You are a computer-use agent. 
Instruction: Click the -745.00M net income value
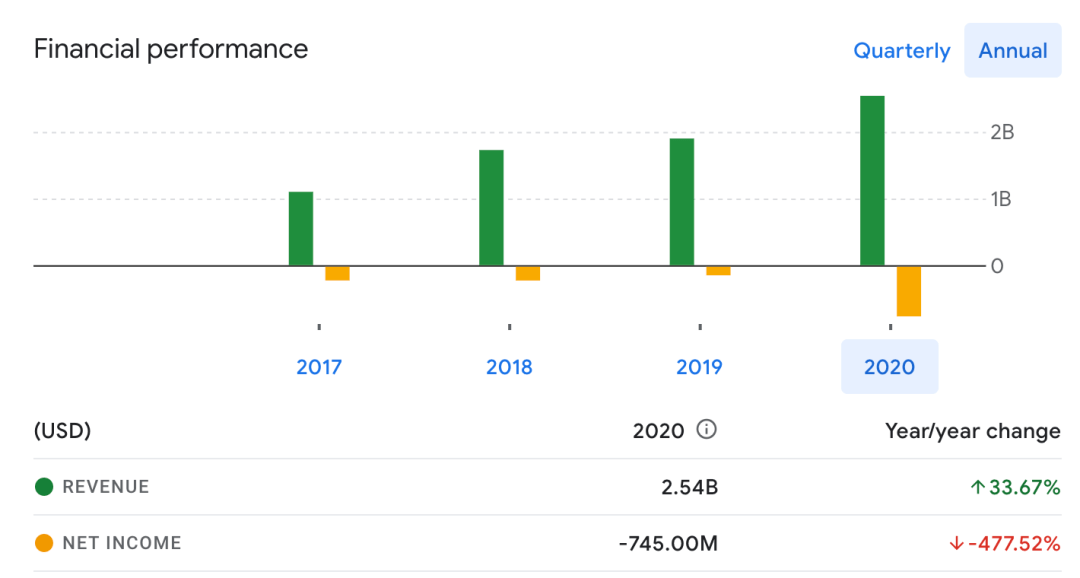(x=668, y=544)
